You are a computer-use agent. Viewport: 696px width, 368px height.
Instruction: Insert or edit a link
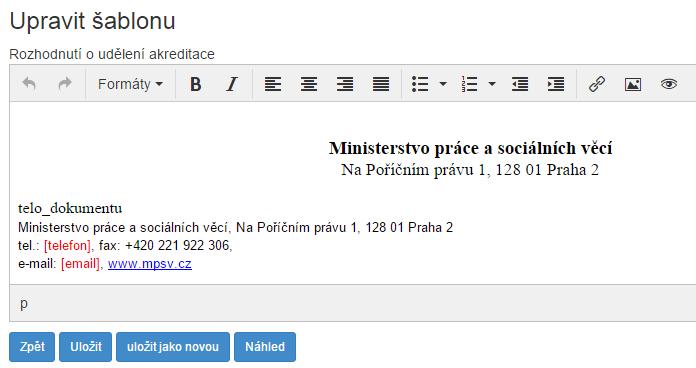(x=597, y=83)
